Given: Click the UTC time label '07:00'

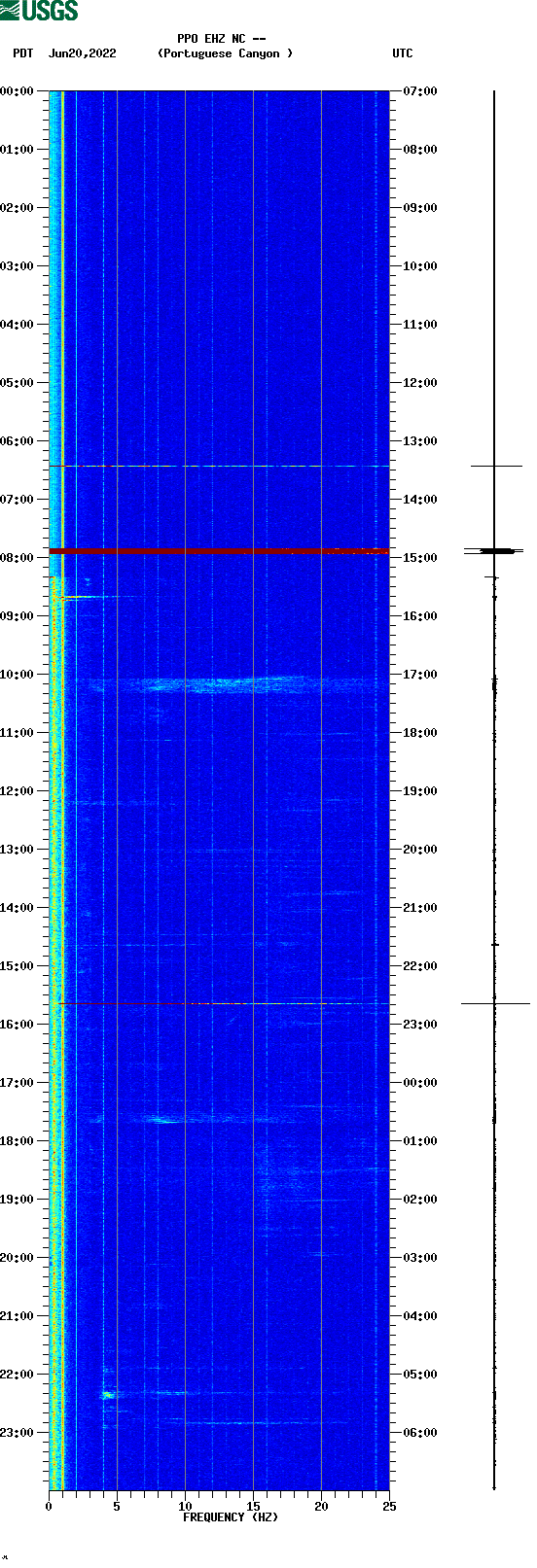Looking at the screenshot, I should pos(420,91).
